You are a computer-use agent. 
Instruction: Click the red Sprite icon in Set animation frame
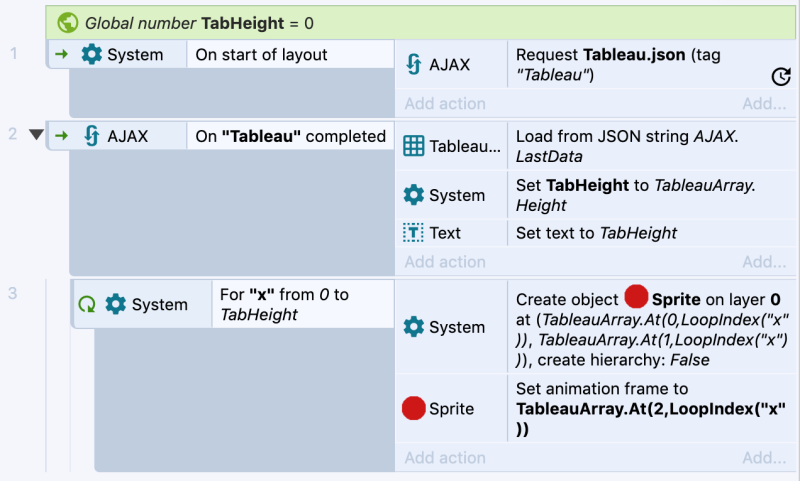[x=414, y=408]
